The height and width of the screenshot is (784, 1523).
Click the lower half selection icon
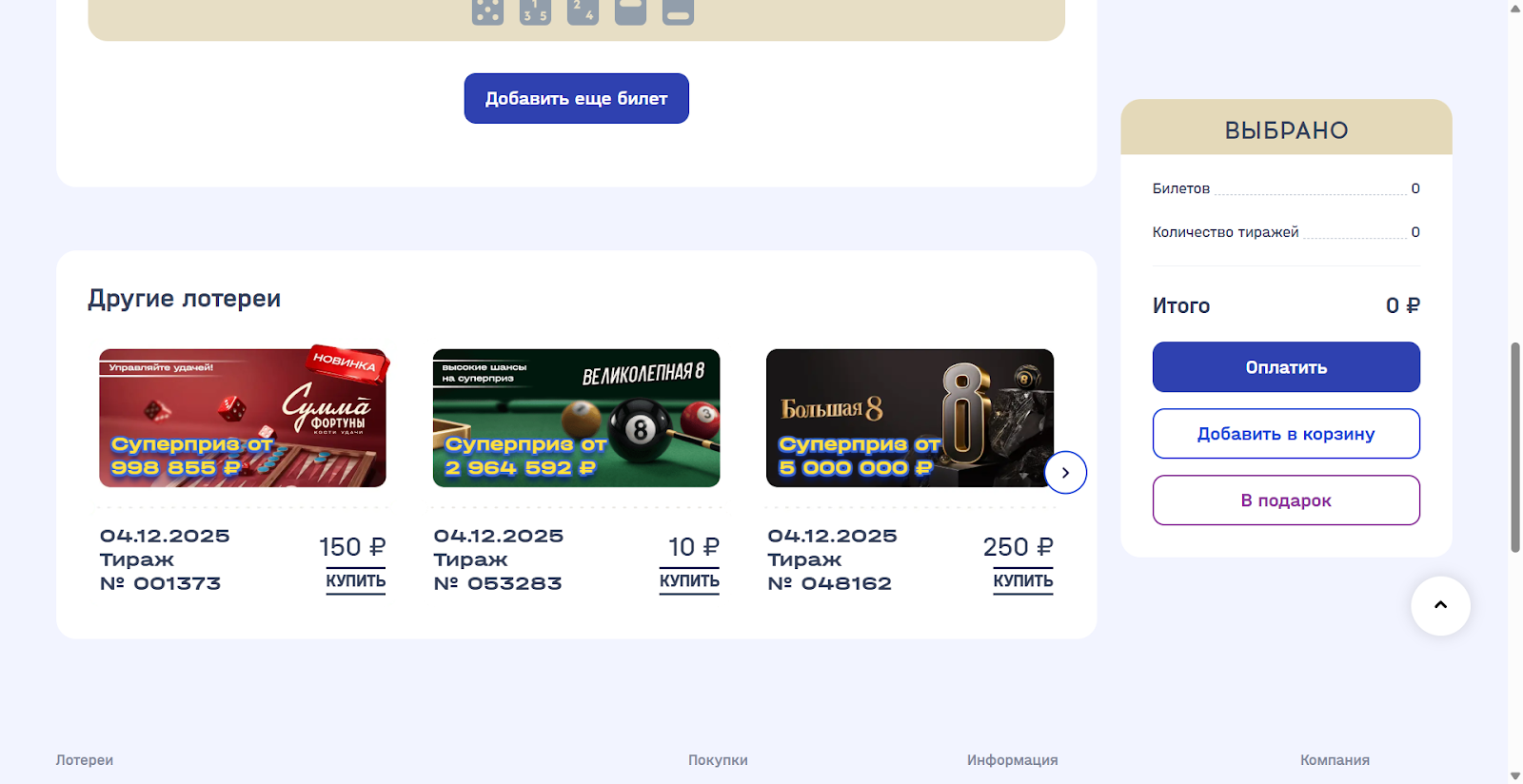[678, 10]
